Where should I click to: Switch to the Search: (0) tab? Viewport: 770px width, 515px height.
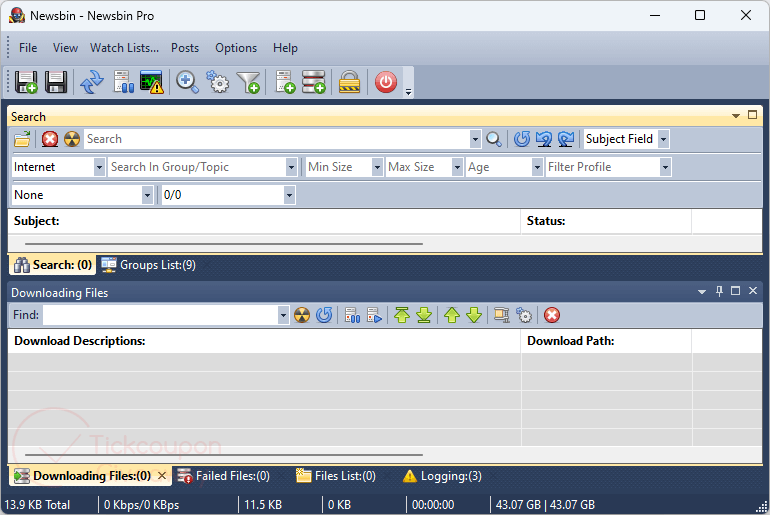click(53, 265)
